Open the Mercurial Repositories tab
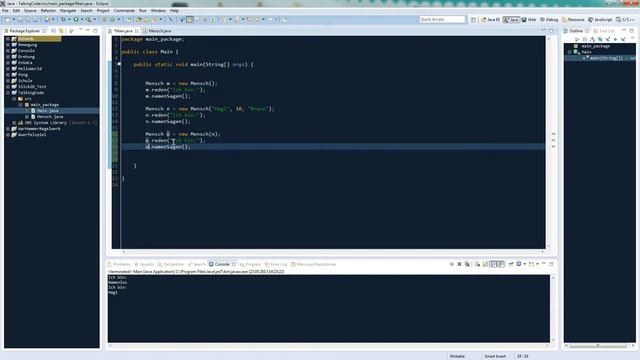Image resolution: width=640 pixels, height=360 pixels. coord(313,264)
